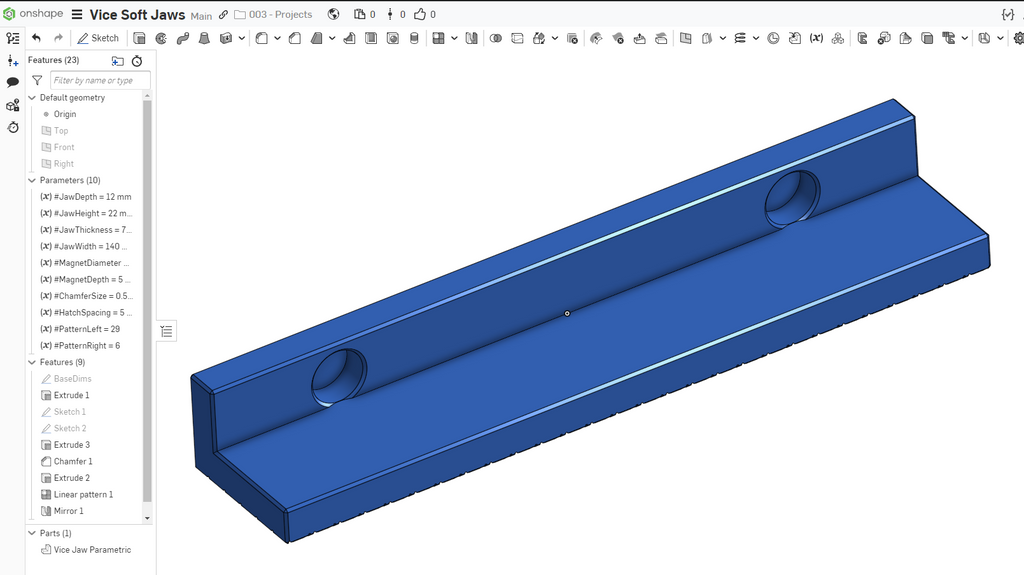Select the Fillet tool
Screen dimensions: 1024x575
(x=261, y=39)
